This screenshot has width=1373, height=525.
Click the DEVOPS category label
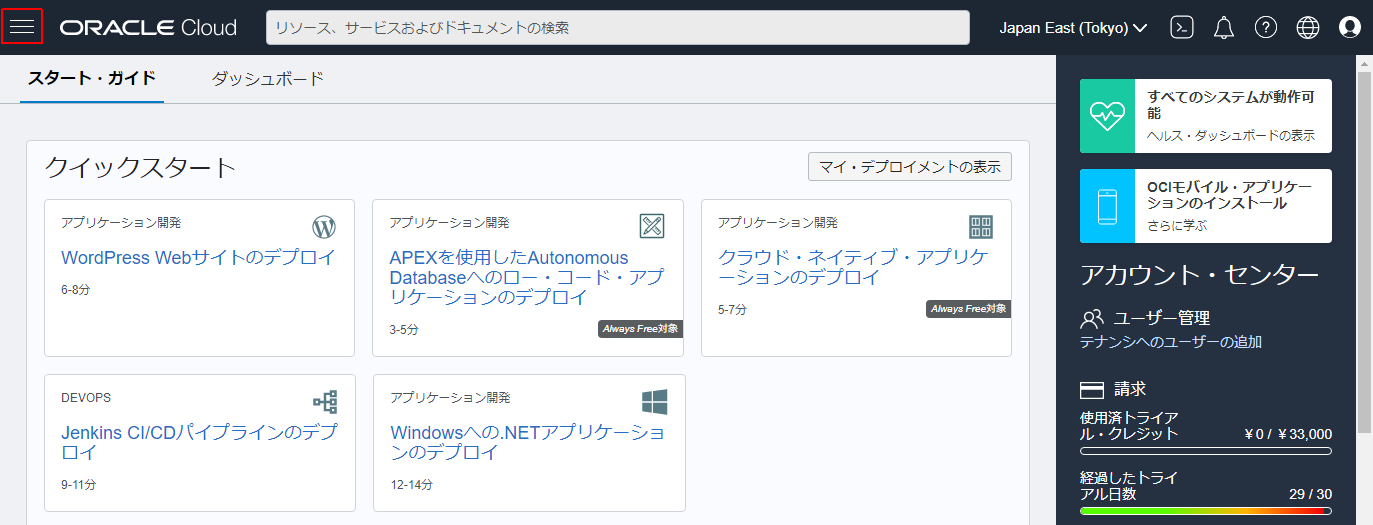[x=86, y=398]
